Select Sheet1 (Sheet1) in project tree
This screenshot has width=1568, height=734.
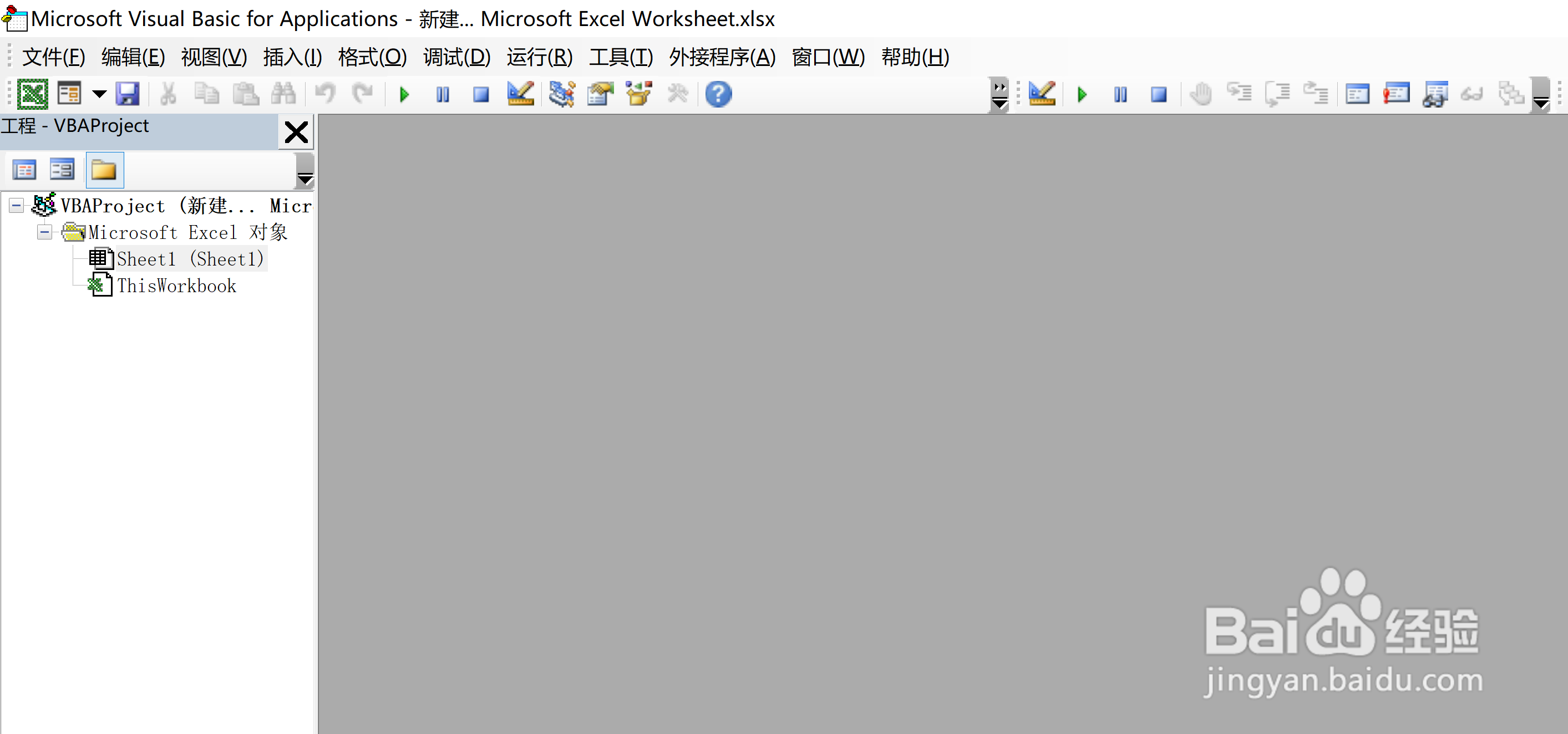[x=190, y=259]
